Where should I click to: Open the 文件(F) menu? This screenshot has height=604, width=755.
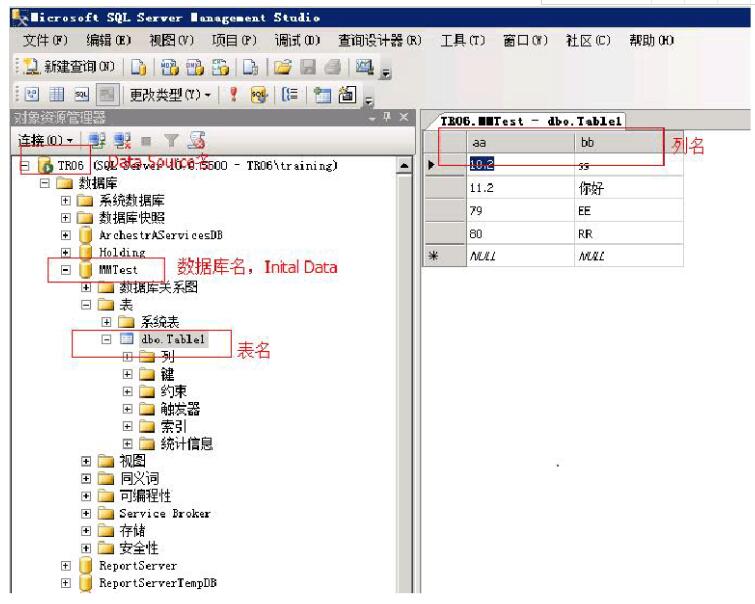coord(45,40)
